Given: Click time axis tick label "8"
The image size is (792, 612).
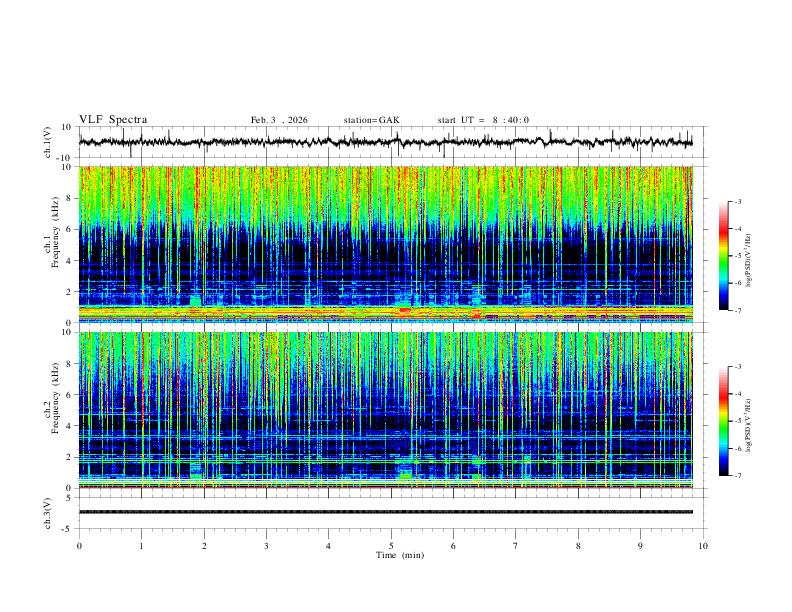Looking at the screenshot, I should coord(578,546).
